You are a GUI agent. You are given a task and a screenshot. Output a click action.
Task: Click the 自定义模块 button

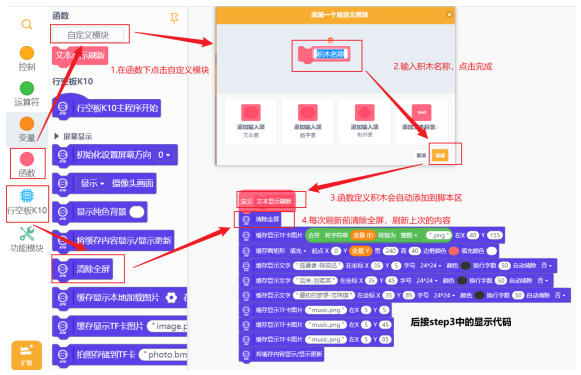[88, 35]
